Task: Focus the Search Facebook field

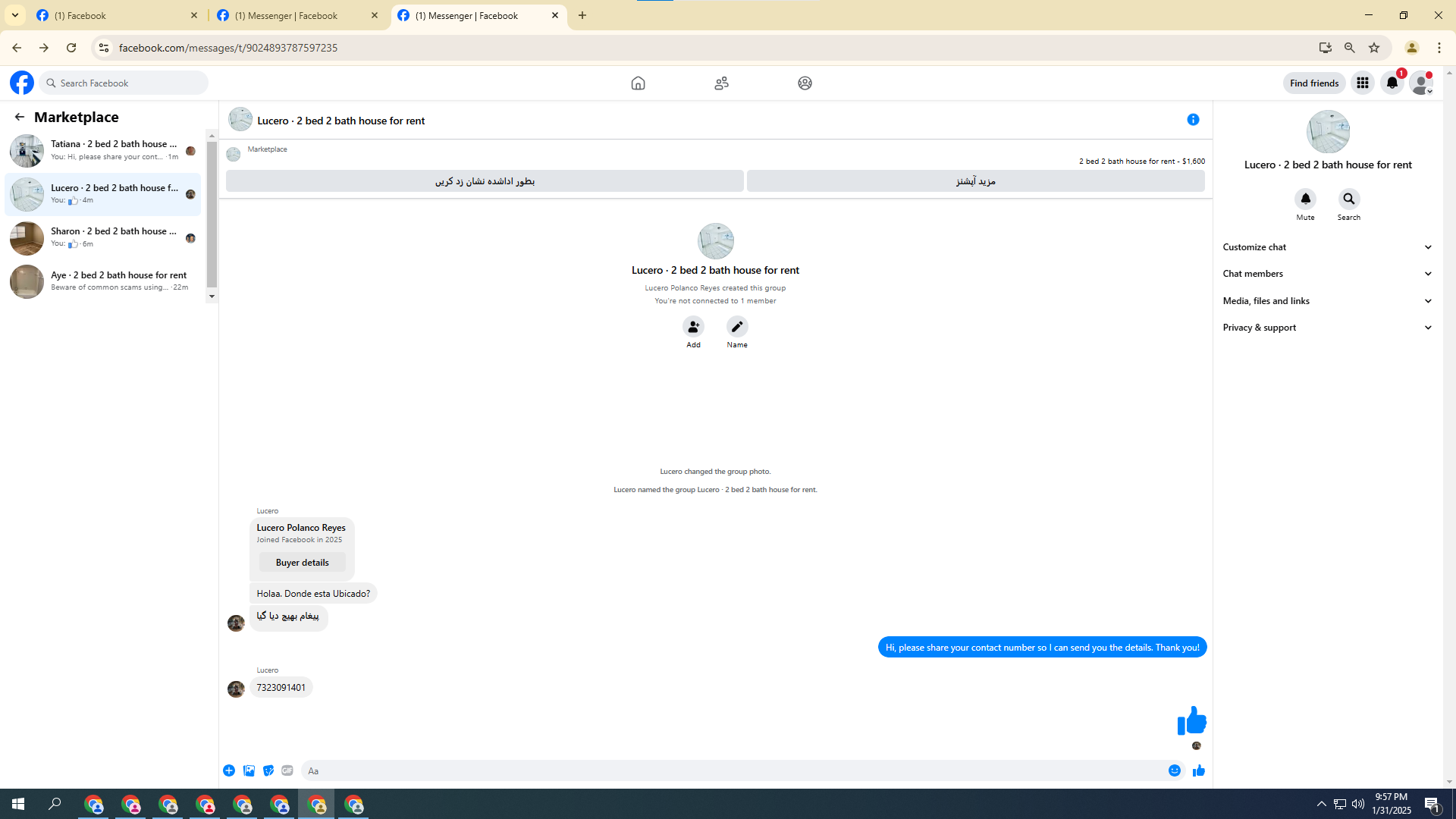Action: click(x=125, y=83)
